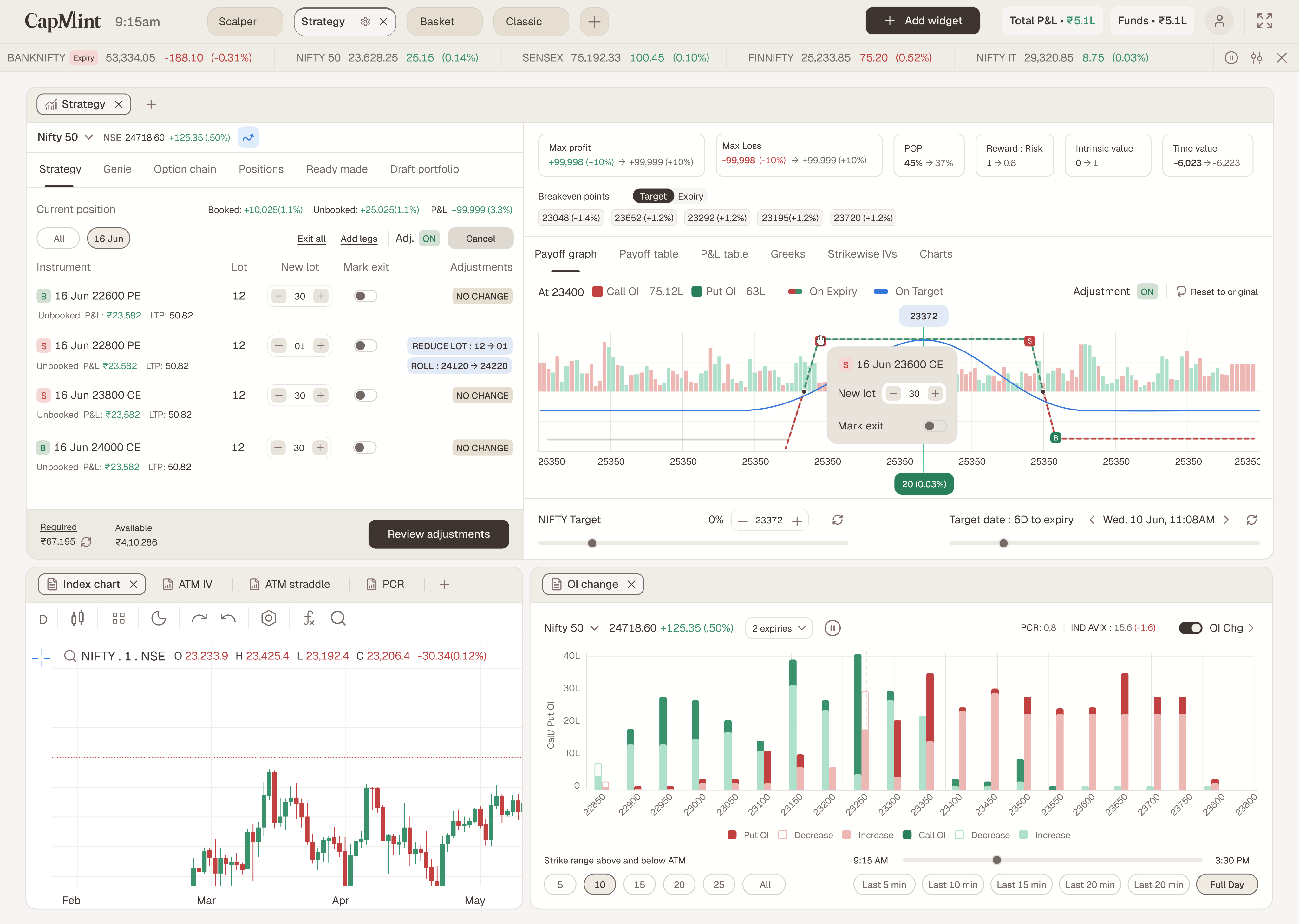Open the Genie tab
Viewport: 1299px width, 924px height.
tap(117, 169)
